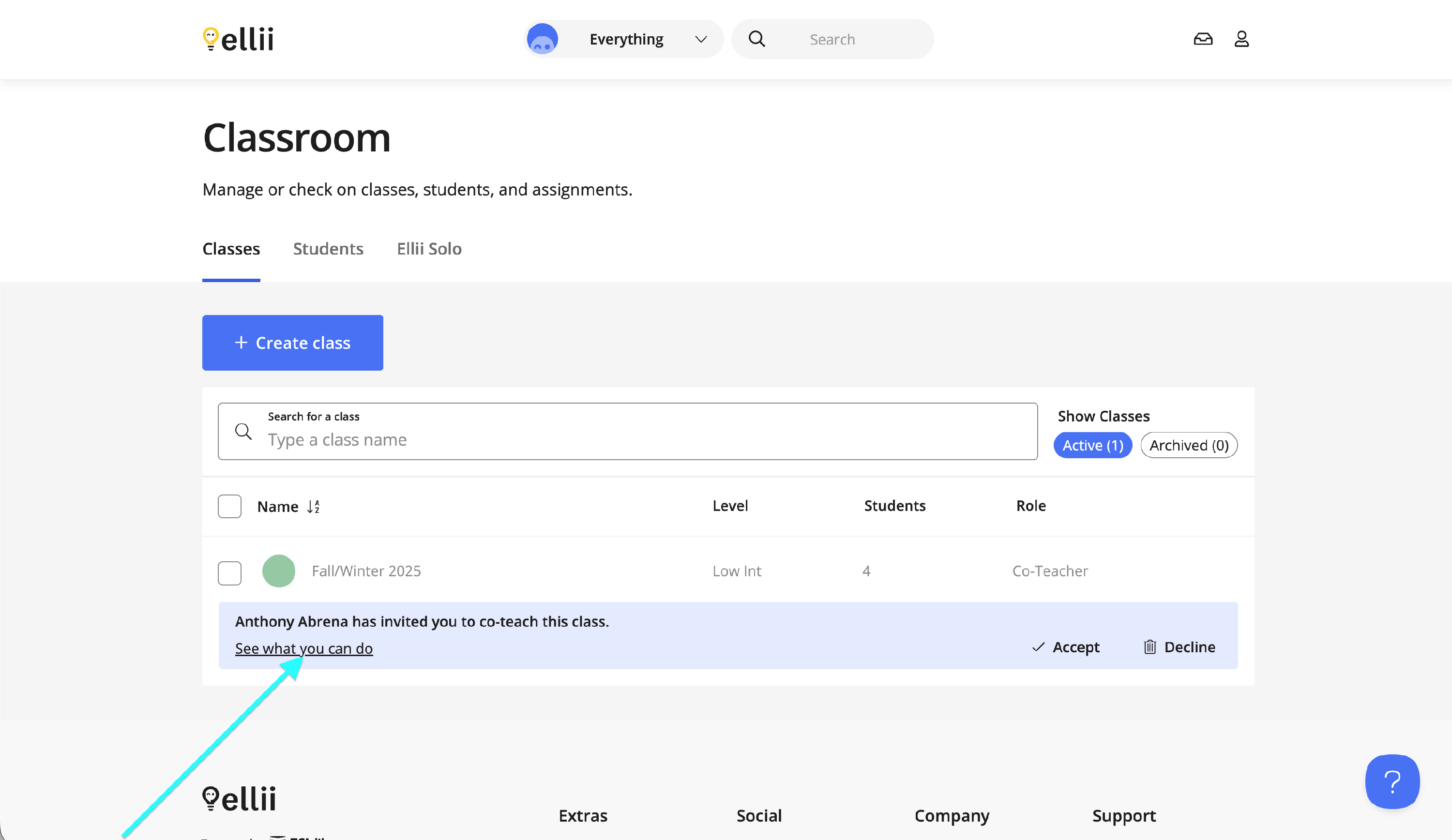This screenshot has width=1452, height=840.
Task: Open the Ellii Solo tab
Action: 429,249
